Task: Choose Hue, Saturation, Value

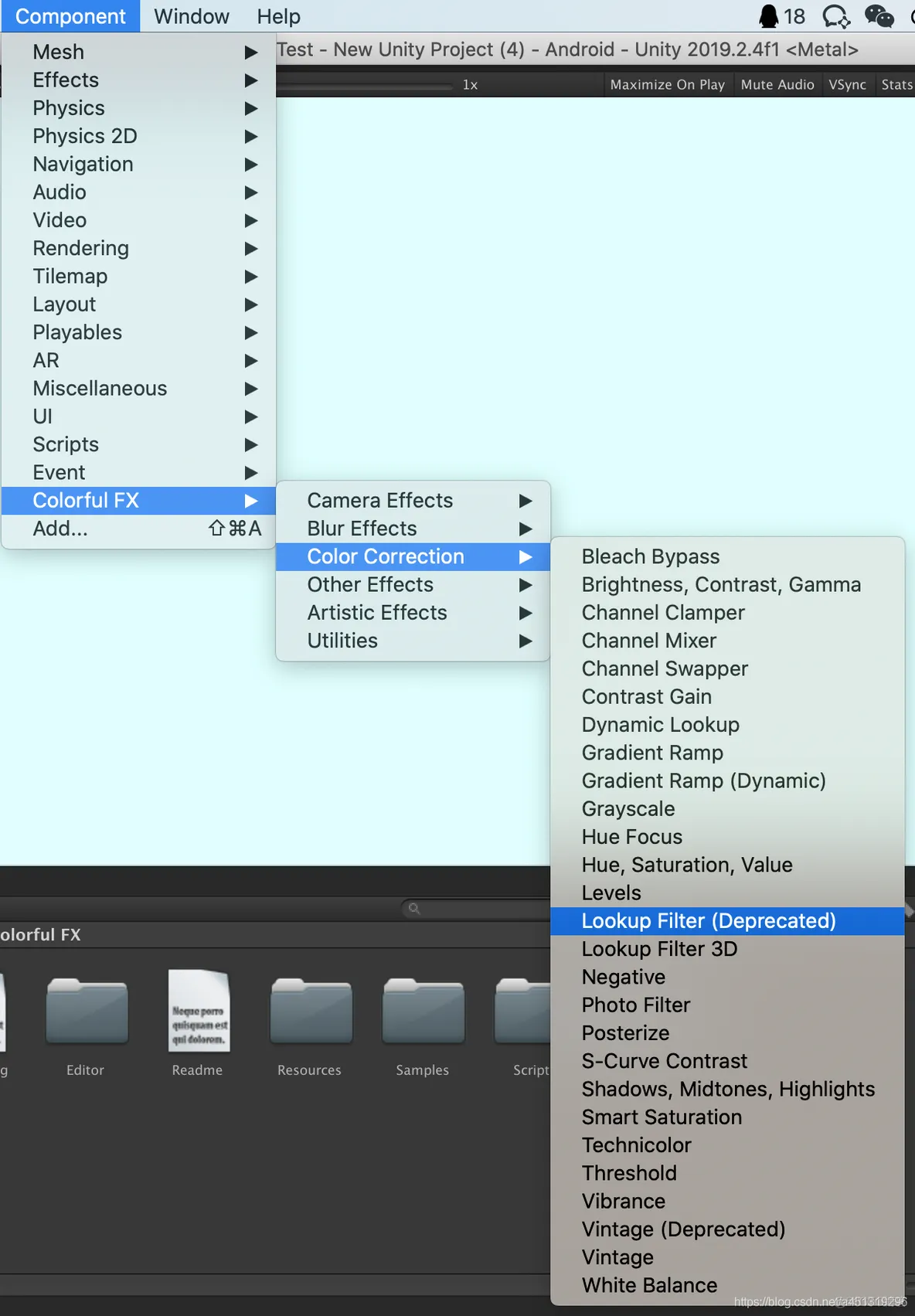Action: pos(727,865)
